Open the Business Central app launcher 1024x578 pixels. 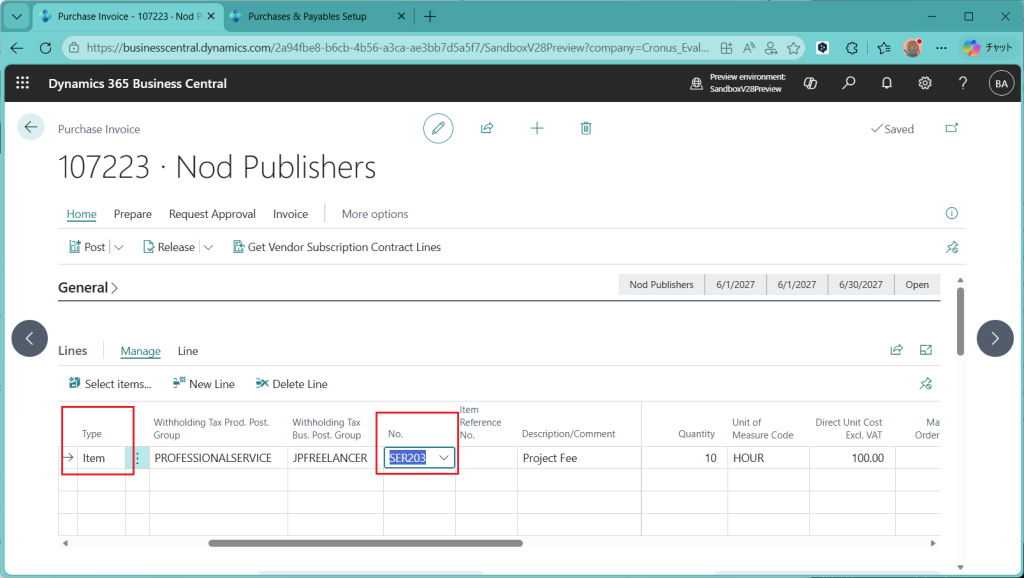click(x=23, y=83)
